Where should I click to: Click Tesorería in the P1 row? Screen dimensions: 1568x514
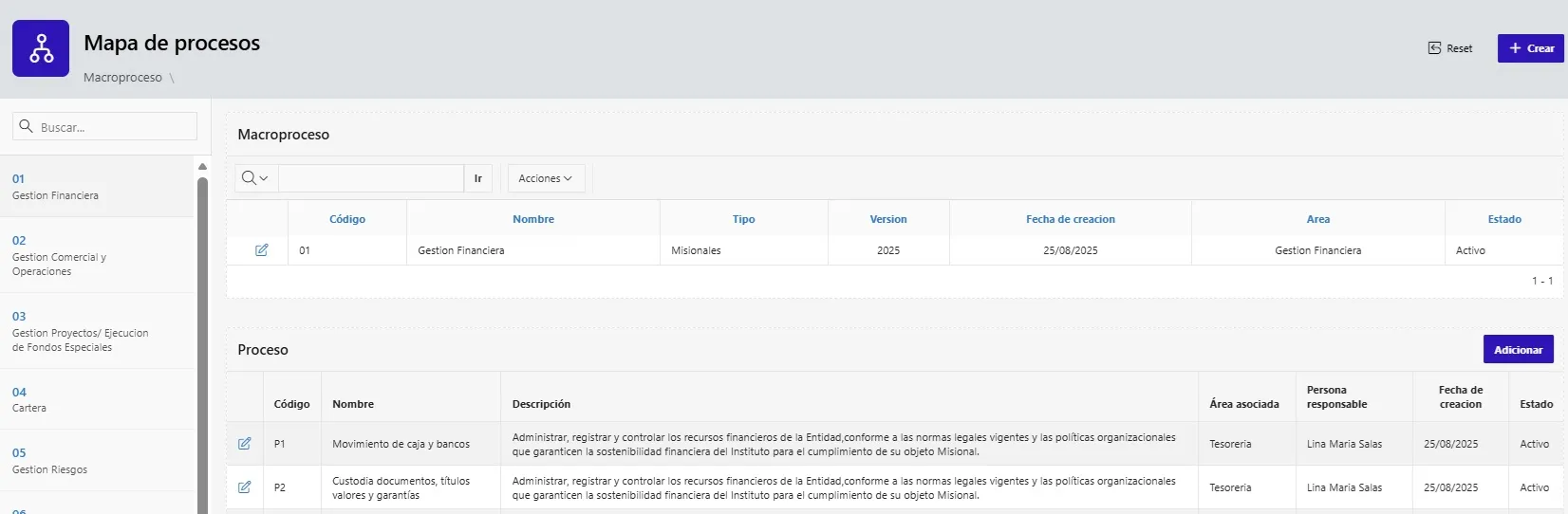pos(1230,444)
